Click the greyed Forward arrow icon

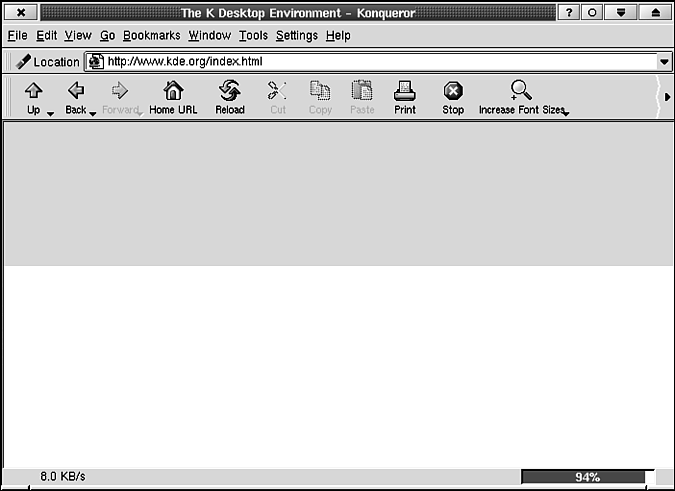[120, 91]
